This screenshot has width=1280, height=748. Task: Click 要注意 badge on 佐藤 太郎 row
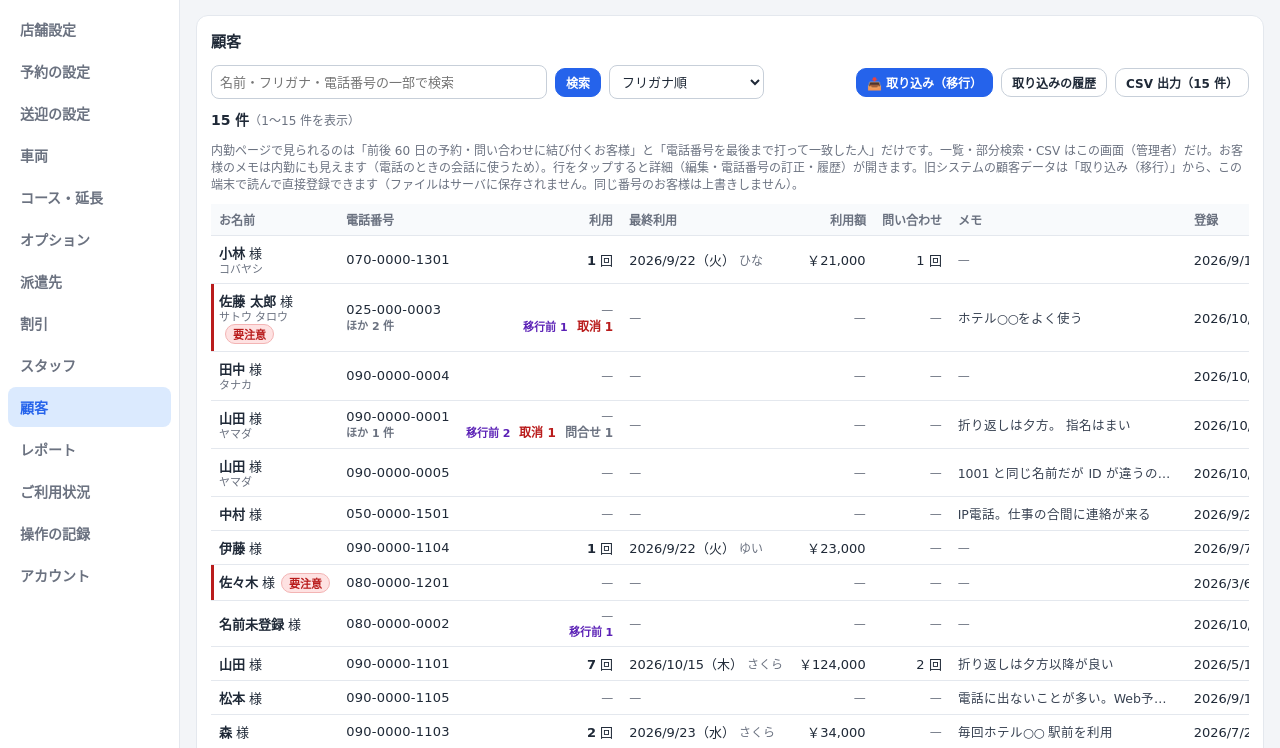tap(249, 334)
